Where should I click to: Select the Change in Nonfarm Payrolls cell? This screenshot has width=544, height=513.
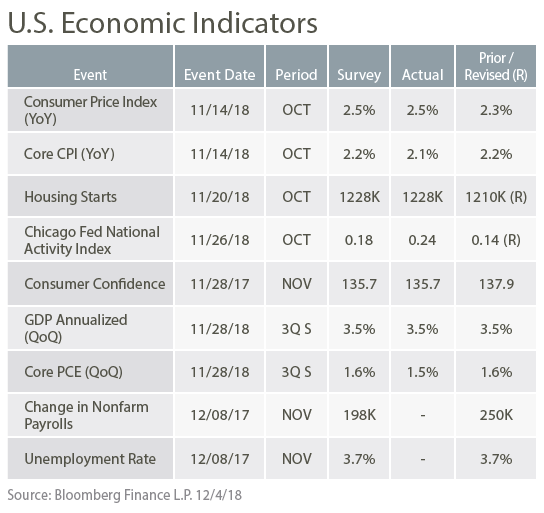[x=90, y=415]
